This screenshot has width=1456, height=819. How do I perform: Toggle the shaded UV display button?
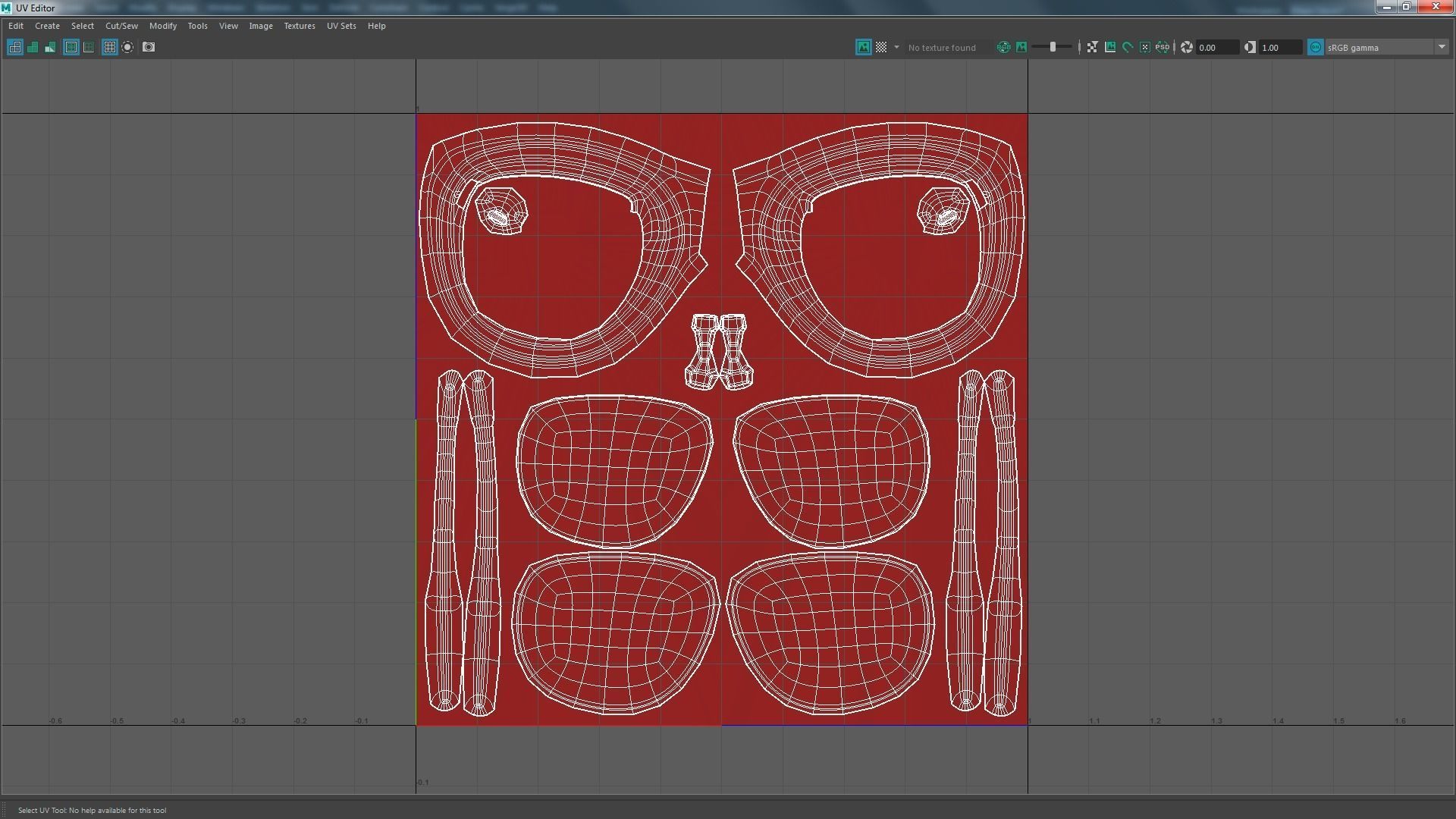(33, 47)
